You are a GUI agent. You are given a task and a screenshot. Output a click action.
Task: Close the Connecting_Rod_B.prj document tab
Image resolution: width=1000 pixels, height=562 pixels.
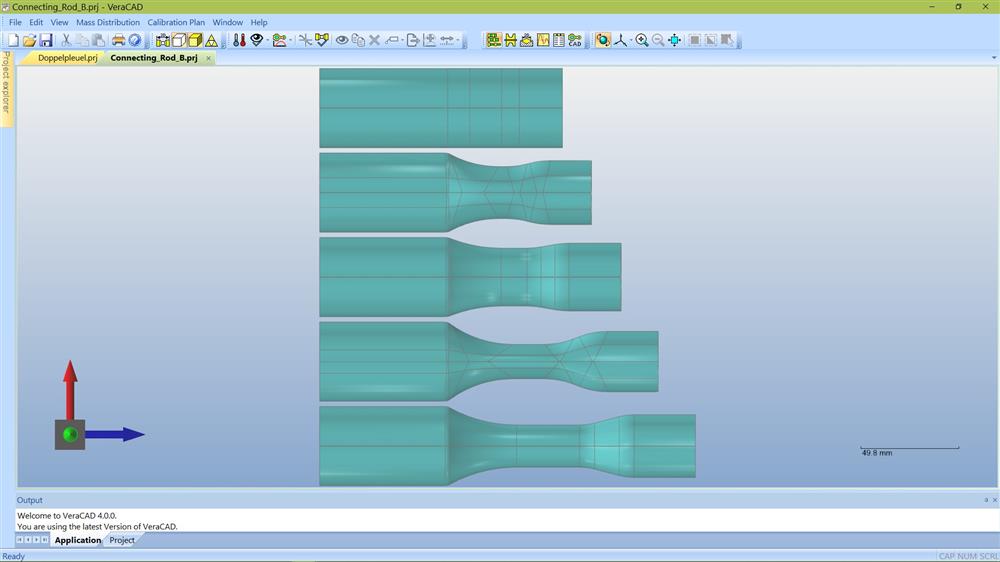(208, 58)
